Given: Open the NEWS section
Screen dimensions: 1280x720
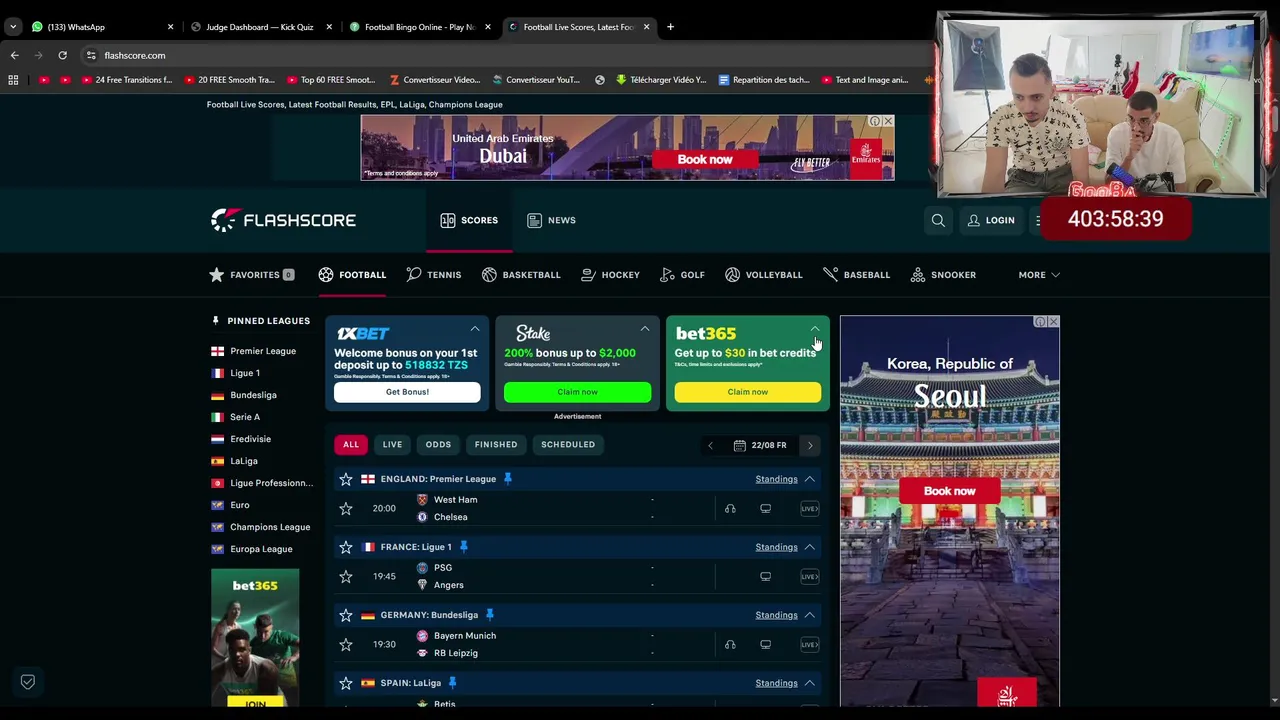Looking at the screenshot, I should pyautogui.click(x=551, y=220).
